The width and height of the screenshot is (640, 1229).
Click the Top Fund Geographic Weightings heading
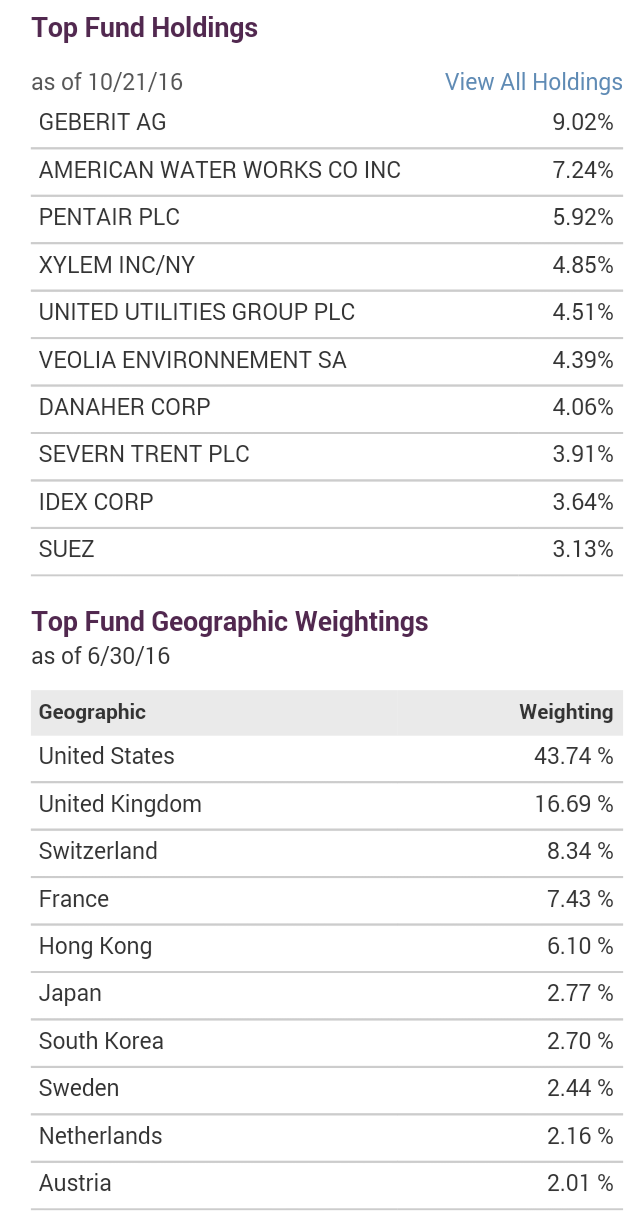[230, 622]
